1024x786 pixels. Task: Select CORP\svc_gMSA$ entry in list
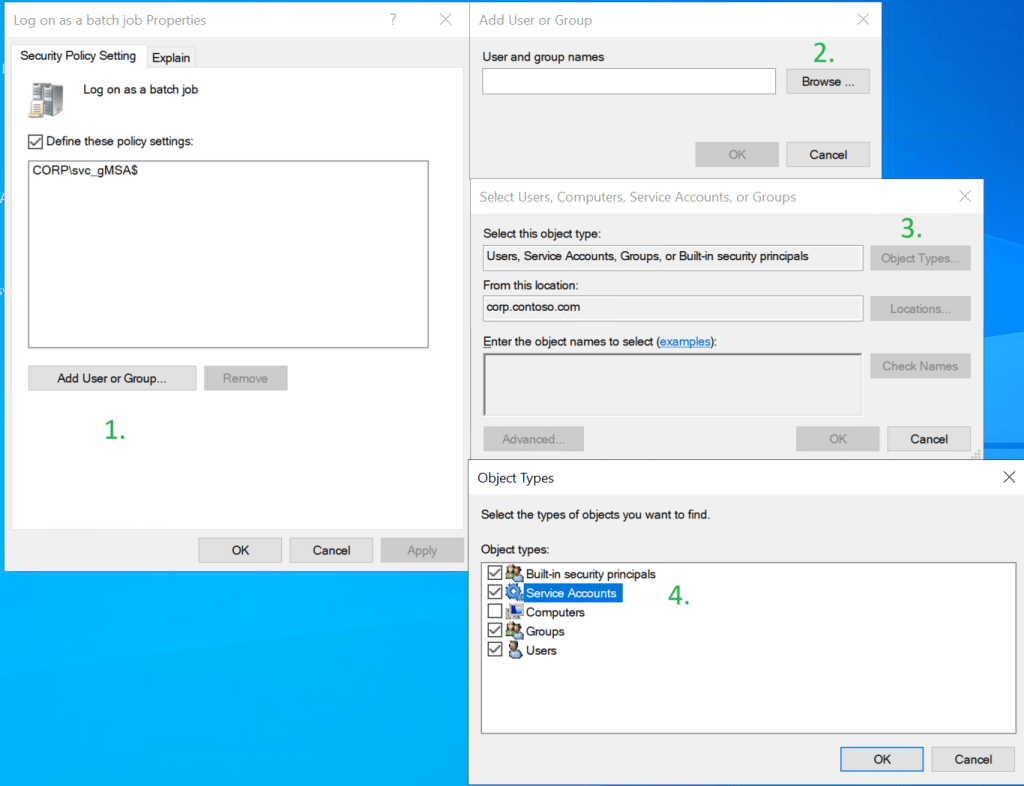tap(85, 171)
